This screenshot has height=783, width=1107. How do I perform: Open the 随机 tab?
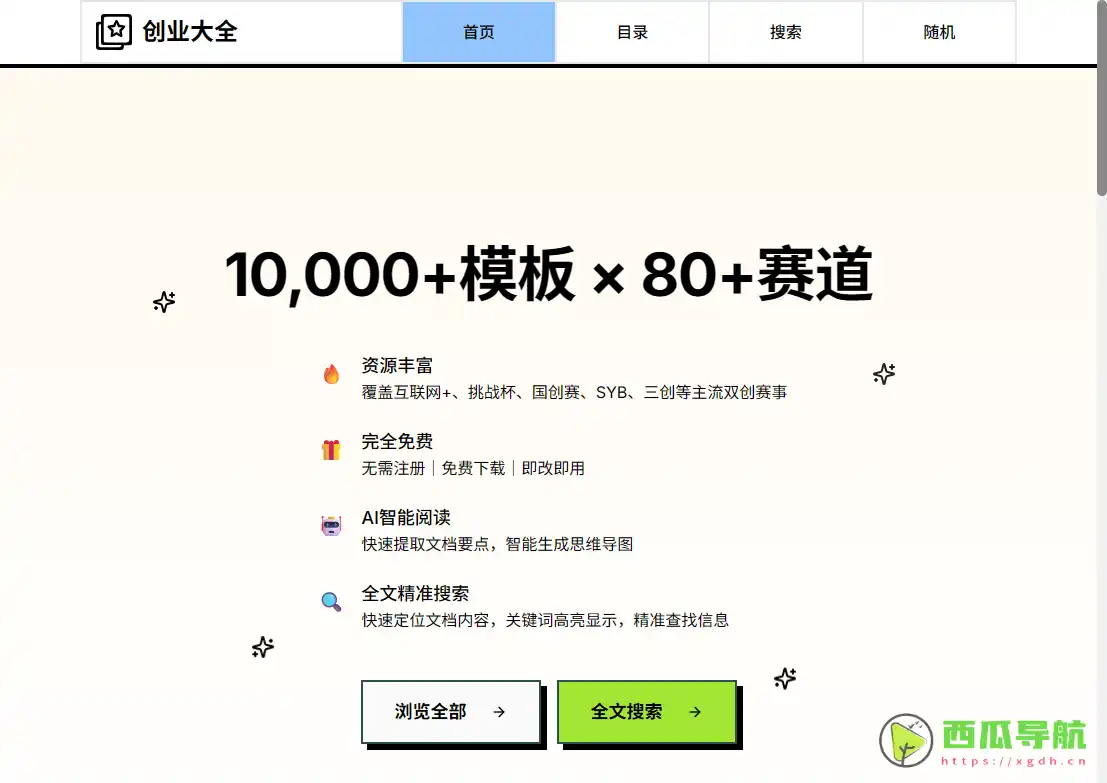pos(939,32)
